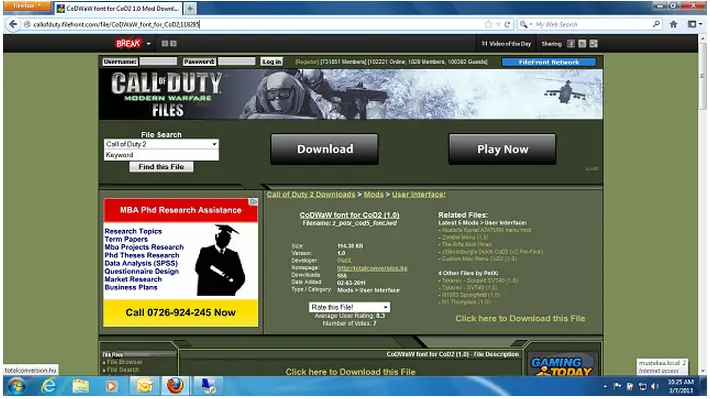Open the network computer taskbar icon
Image resolution: width=710 pixels, height=399 pixels.
click(208, 386)
